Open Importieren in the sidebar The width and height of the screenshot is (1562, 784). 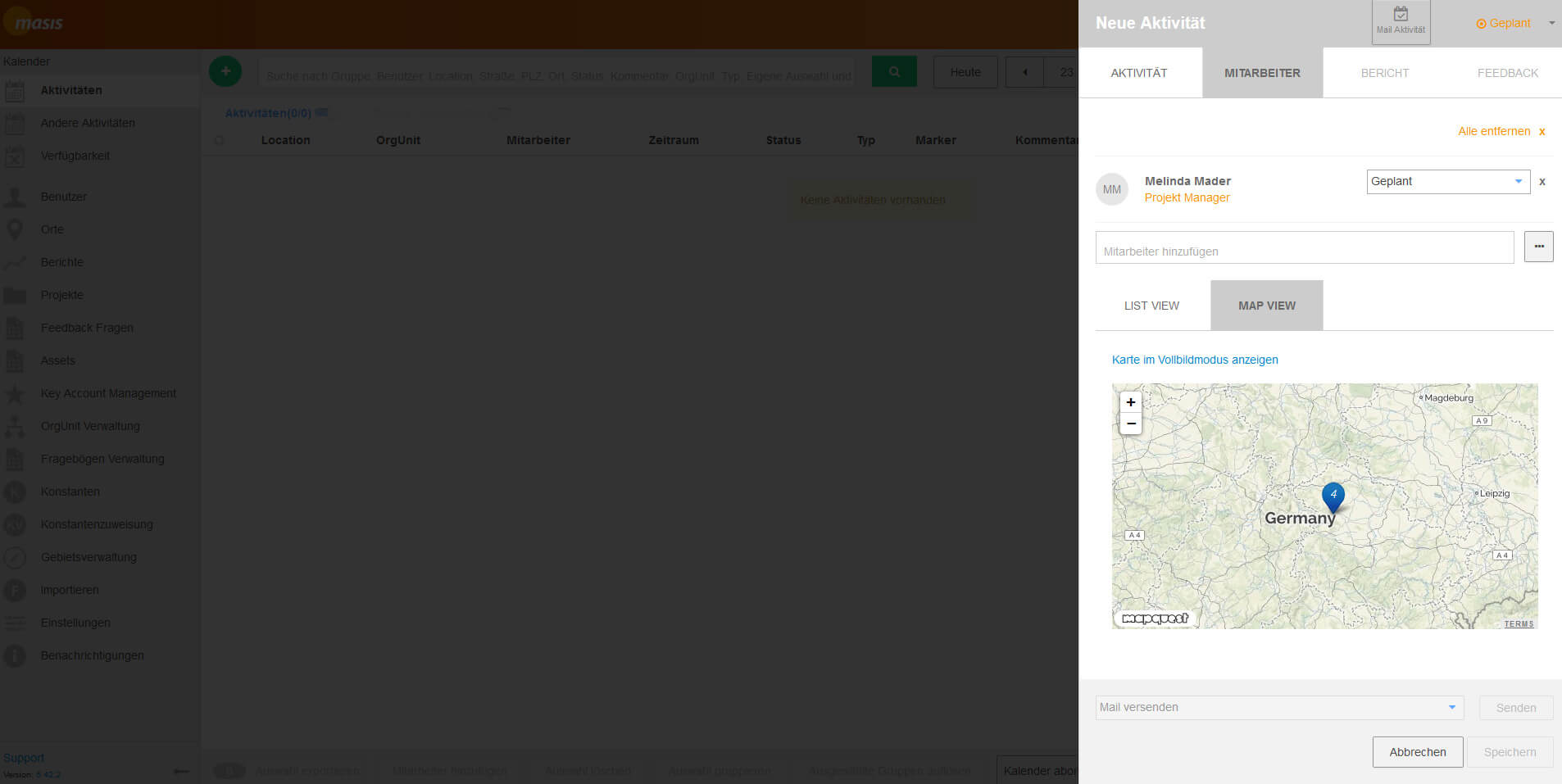tap(100, 590)
